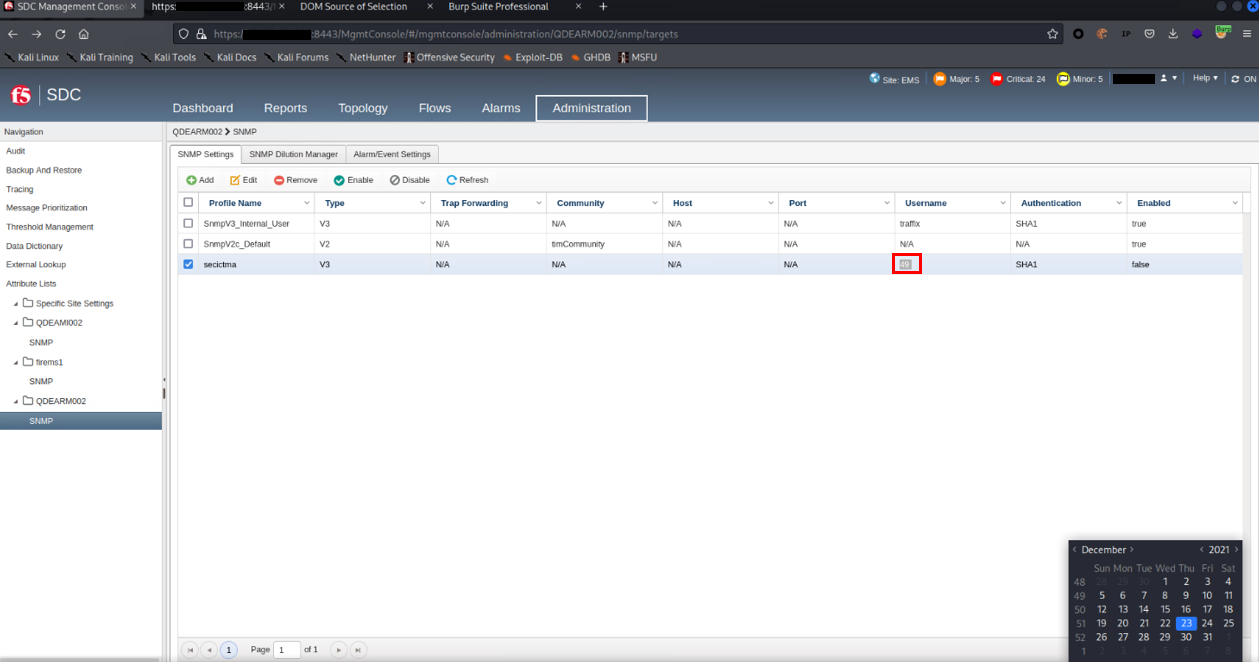Click the green Enable checkmark icon

pyautogui.click(x=339, y=180)
